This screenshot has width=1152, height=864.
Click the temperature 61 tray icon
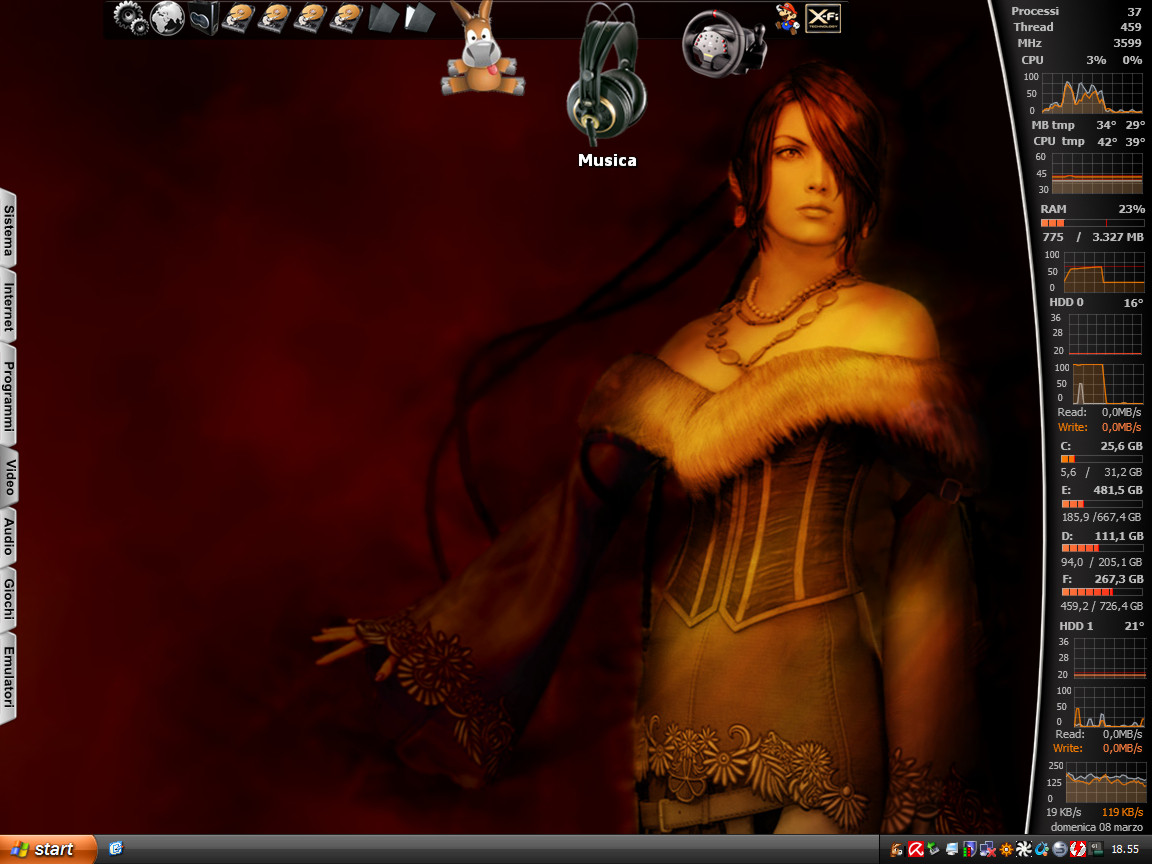tap(1095, 849)
